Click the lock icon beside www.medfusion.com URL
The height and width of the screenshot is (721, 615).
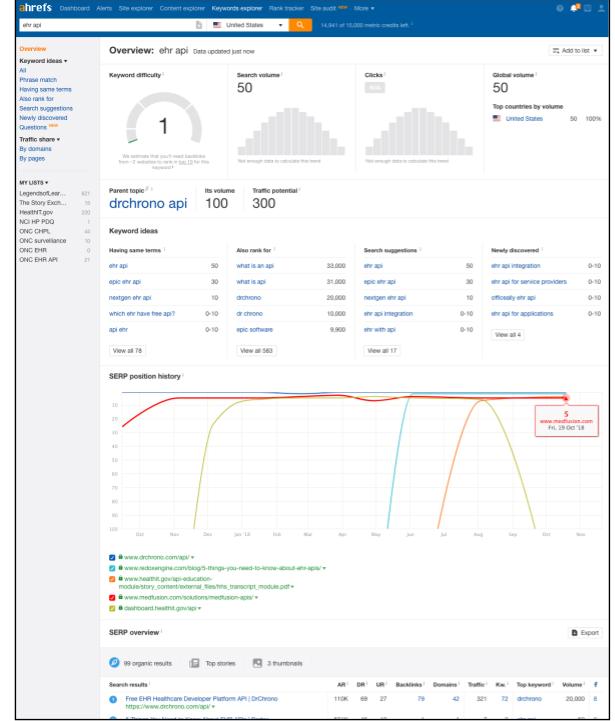click(121, 597)
